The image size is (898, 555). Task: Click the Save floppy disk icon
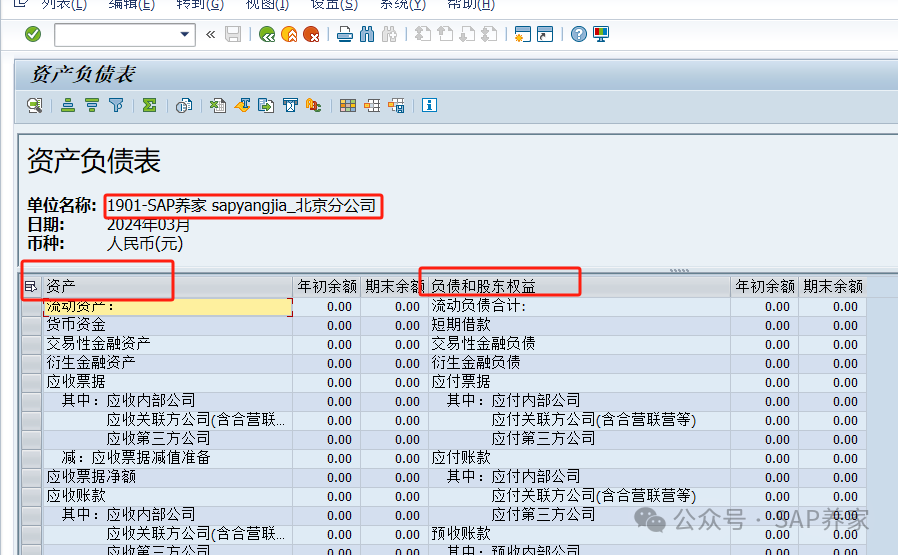pos(233,34)
